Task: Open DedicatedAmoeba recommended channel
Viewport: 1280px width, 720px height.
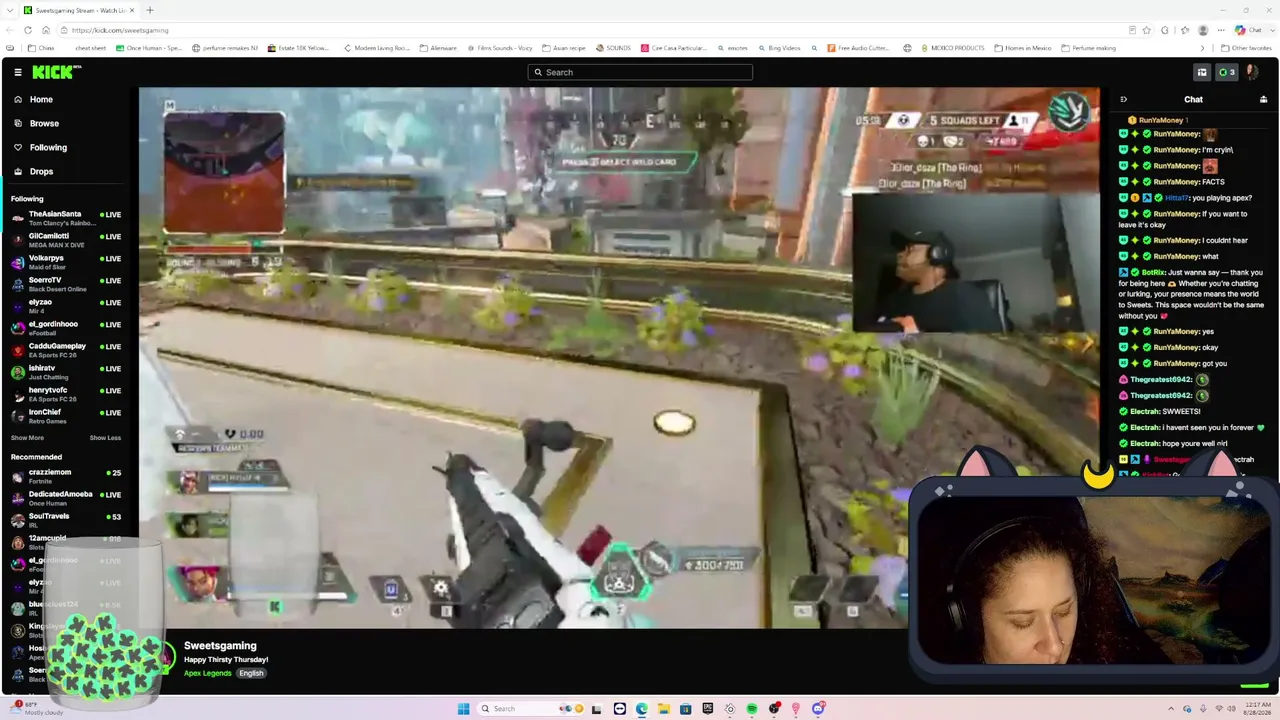Action: [x=66, y=498]
